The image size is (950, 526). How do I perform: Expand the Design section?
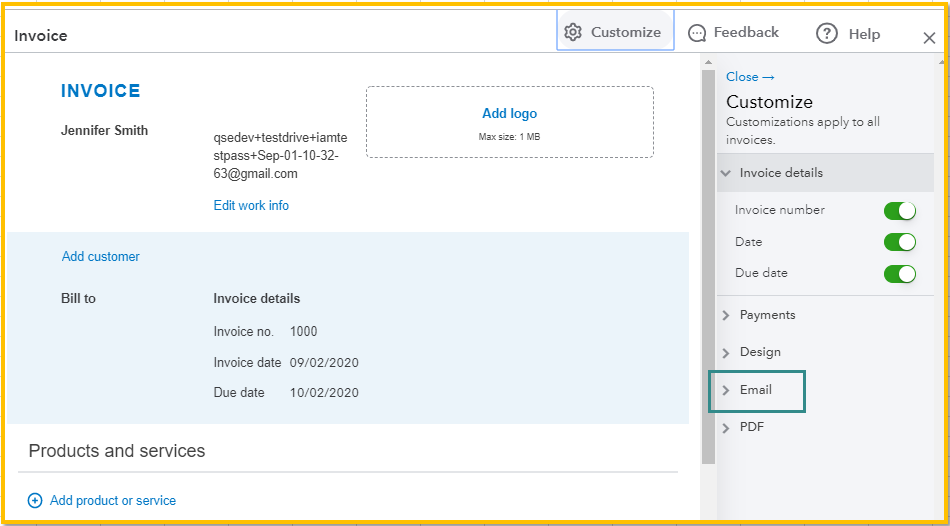pyautogui.click(x=760, y=352)
